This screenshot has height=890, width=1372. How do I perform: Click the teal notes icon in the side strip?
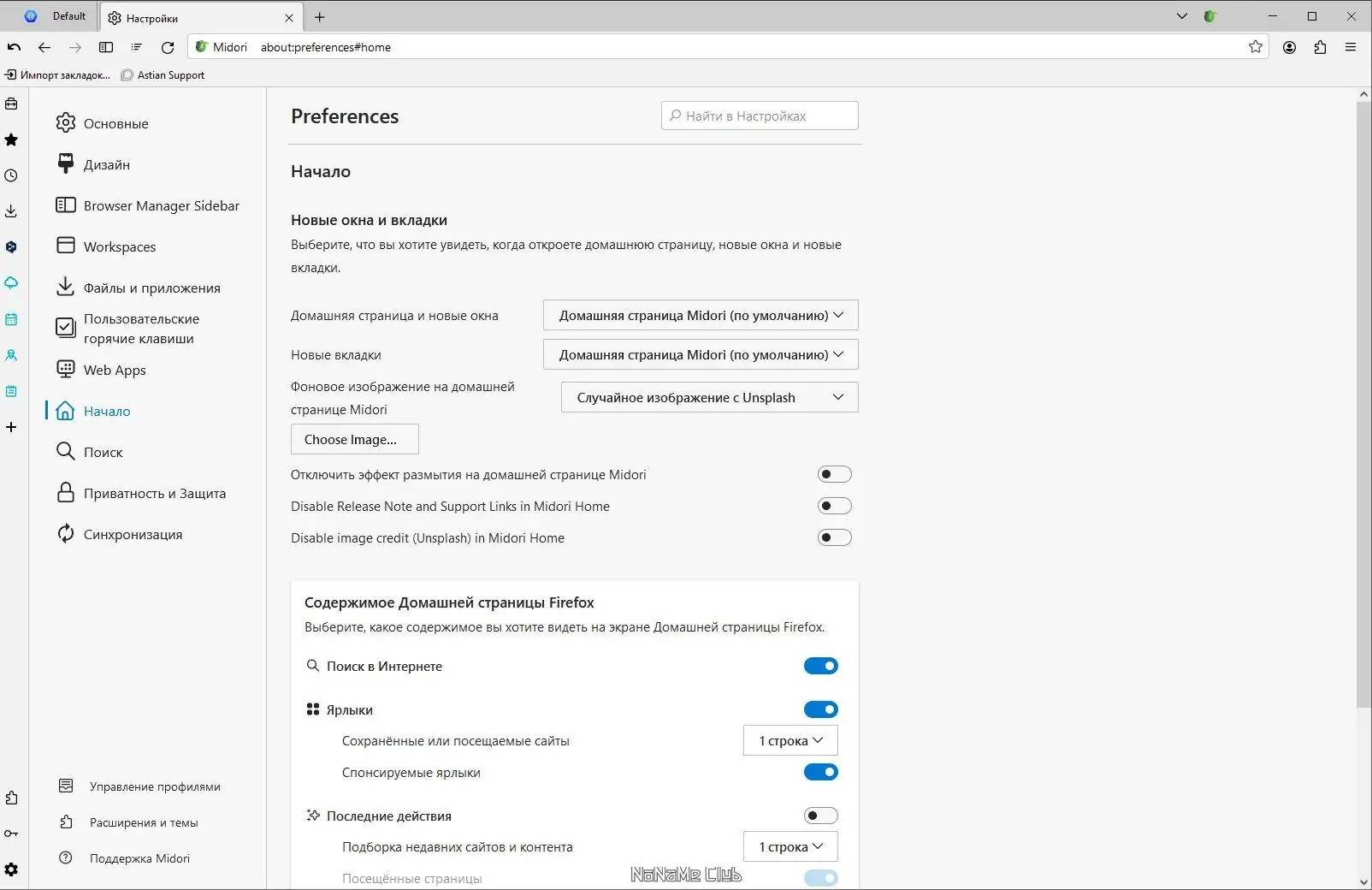[x=11, y=391]
